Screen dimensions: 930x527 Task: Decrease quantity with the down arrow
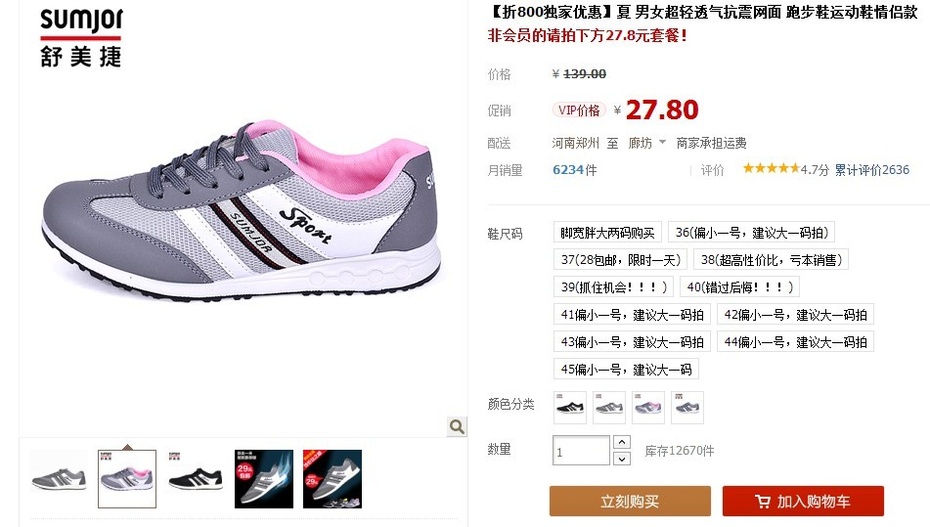621,459
